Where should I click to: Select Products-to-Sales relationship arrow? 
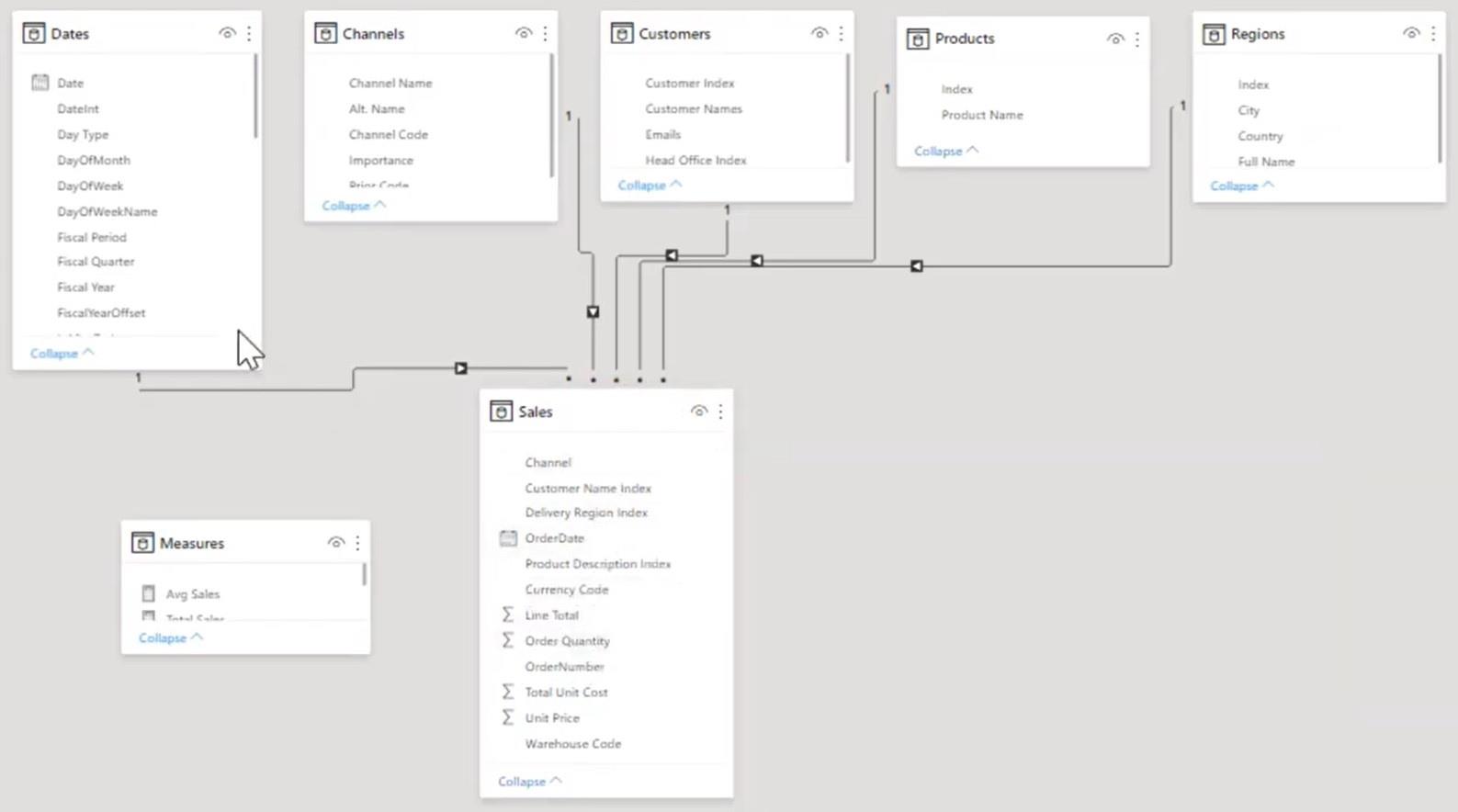(x=756, y=261)
